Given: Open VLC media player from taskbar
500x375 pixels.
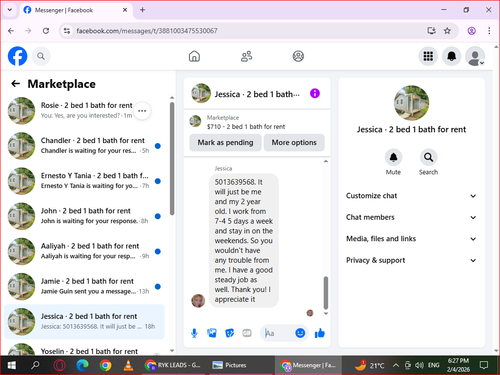Looking at the screenshot, I should pos(128,365).
